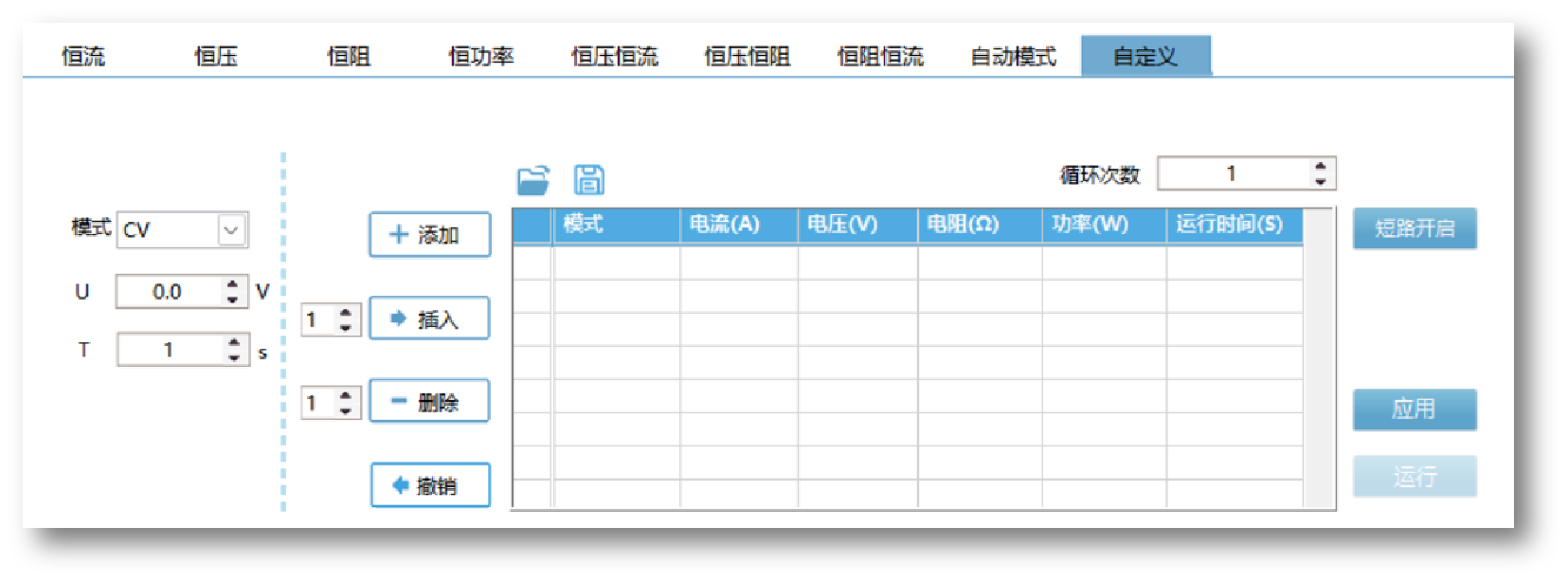Click the 删除 button
Image resolution: width=1568 pixels, height=582 pixels.
(429, 401)
